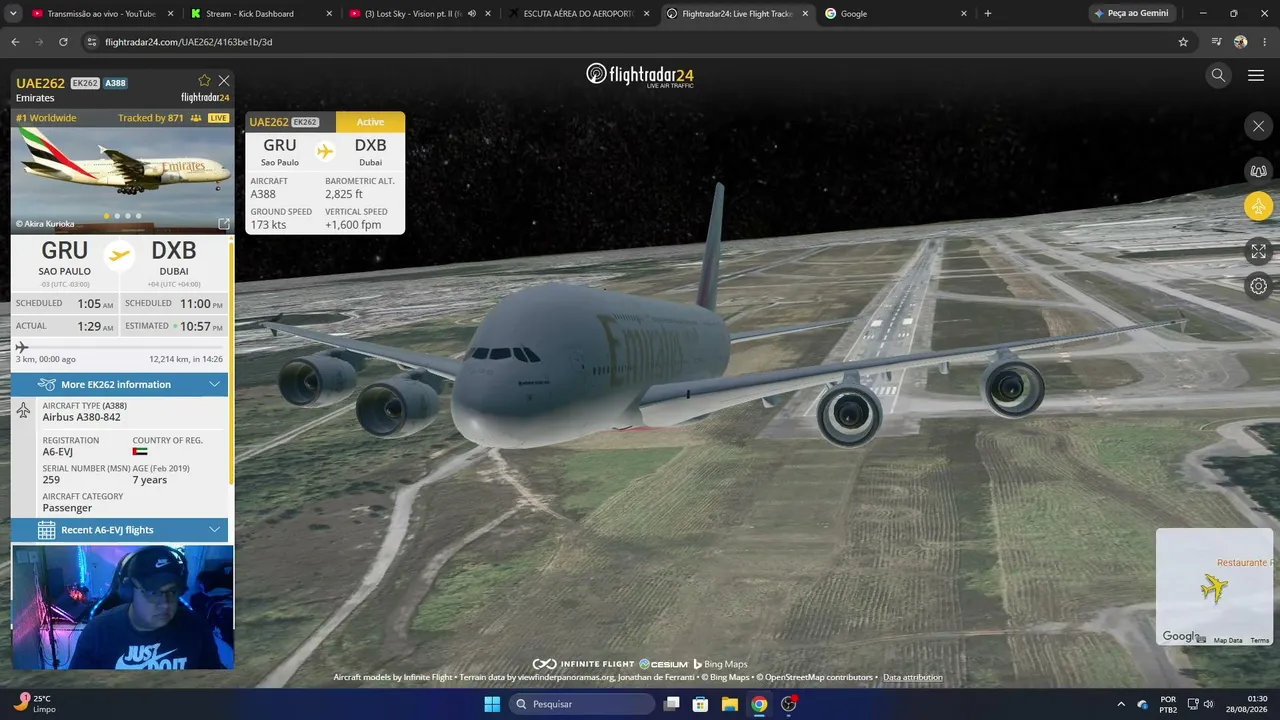Click the GRU Sao Paulo origin in side panel
This screenshot has height=720, width=1280.
[x=64, y=258]
